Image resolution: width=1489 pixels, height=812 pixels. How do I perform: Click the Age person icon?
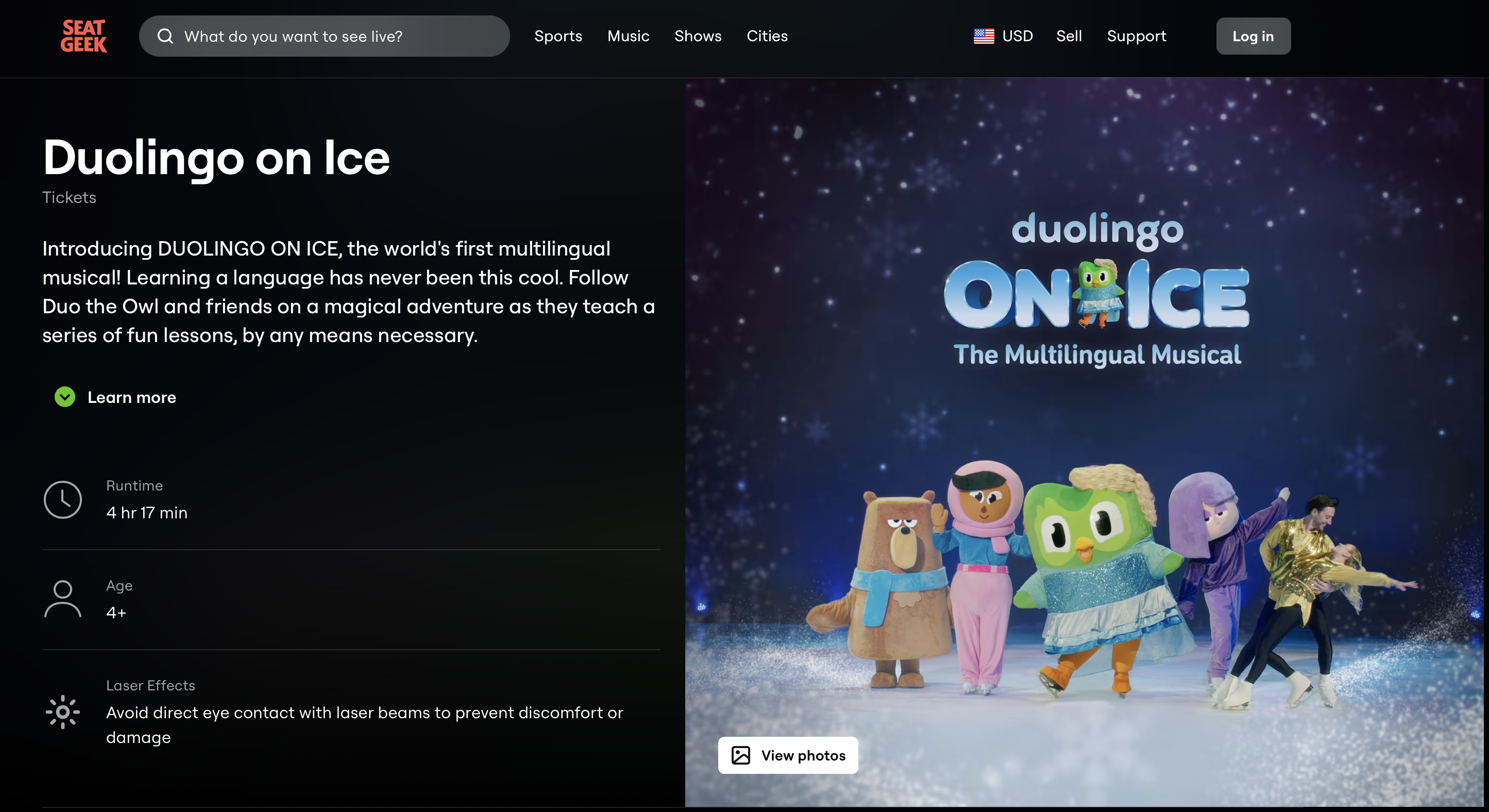pos(62,599)
